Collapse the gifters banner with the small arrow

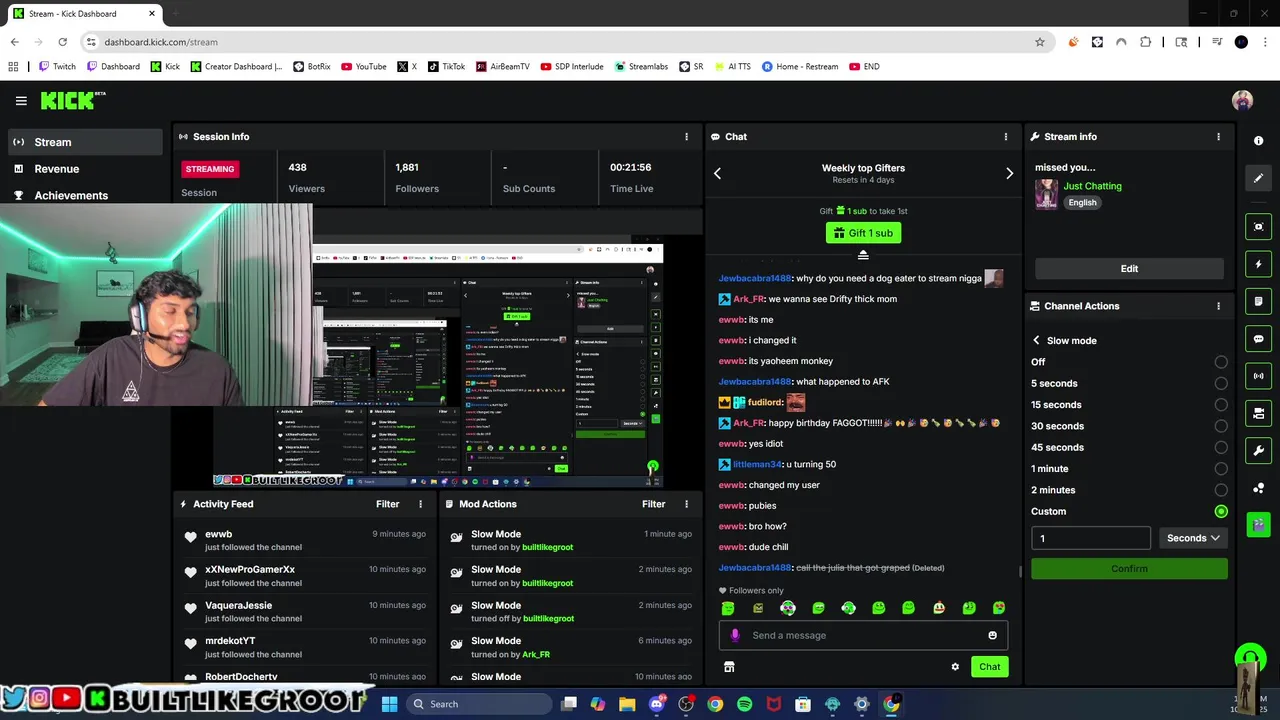click(863, 255)
